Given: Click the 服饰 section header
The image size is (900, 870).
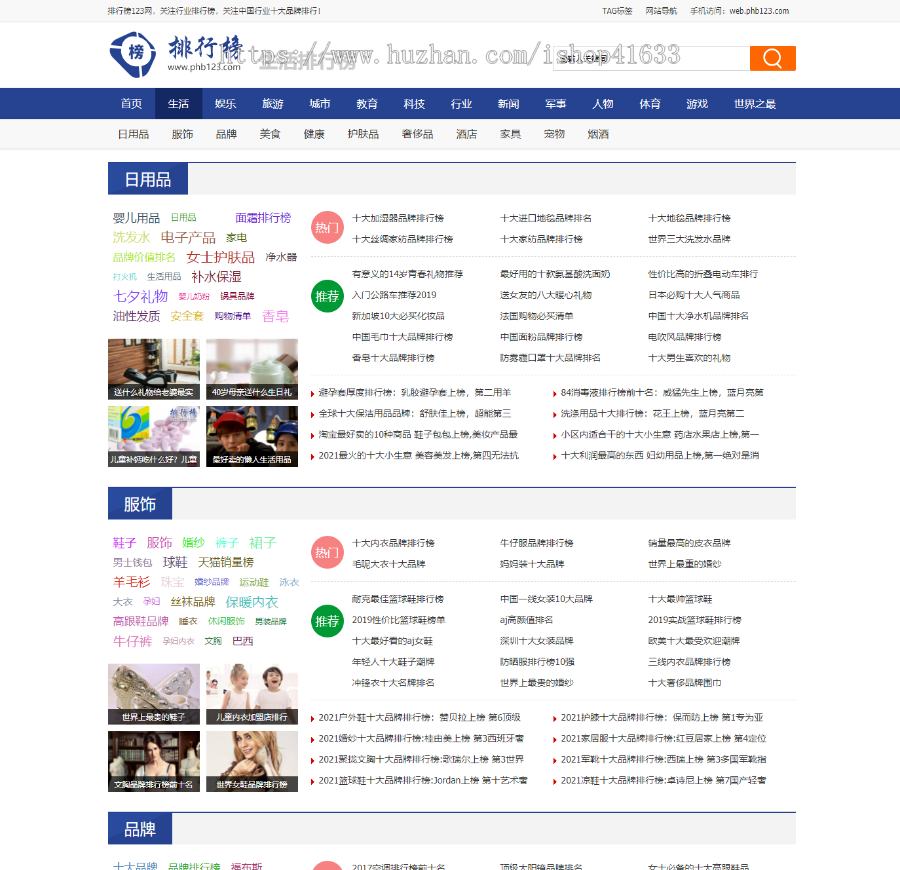Looking at the screenshot, I should point(140,504).
